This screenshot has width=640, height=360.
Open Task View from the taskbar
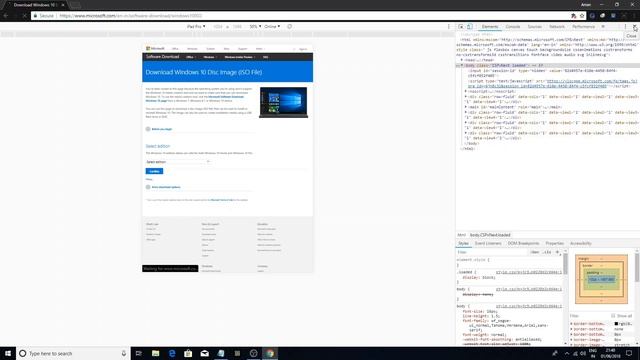(x=138, y=353)
